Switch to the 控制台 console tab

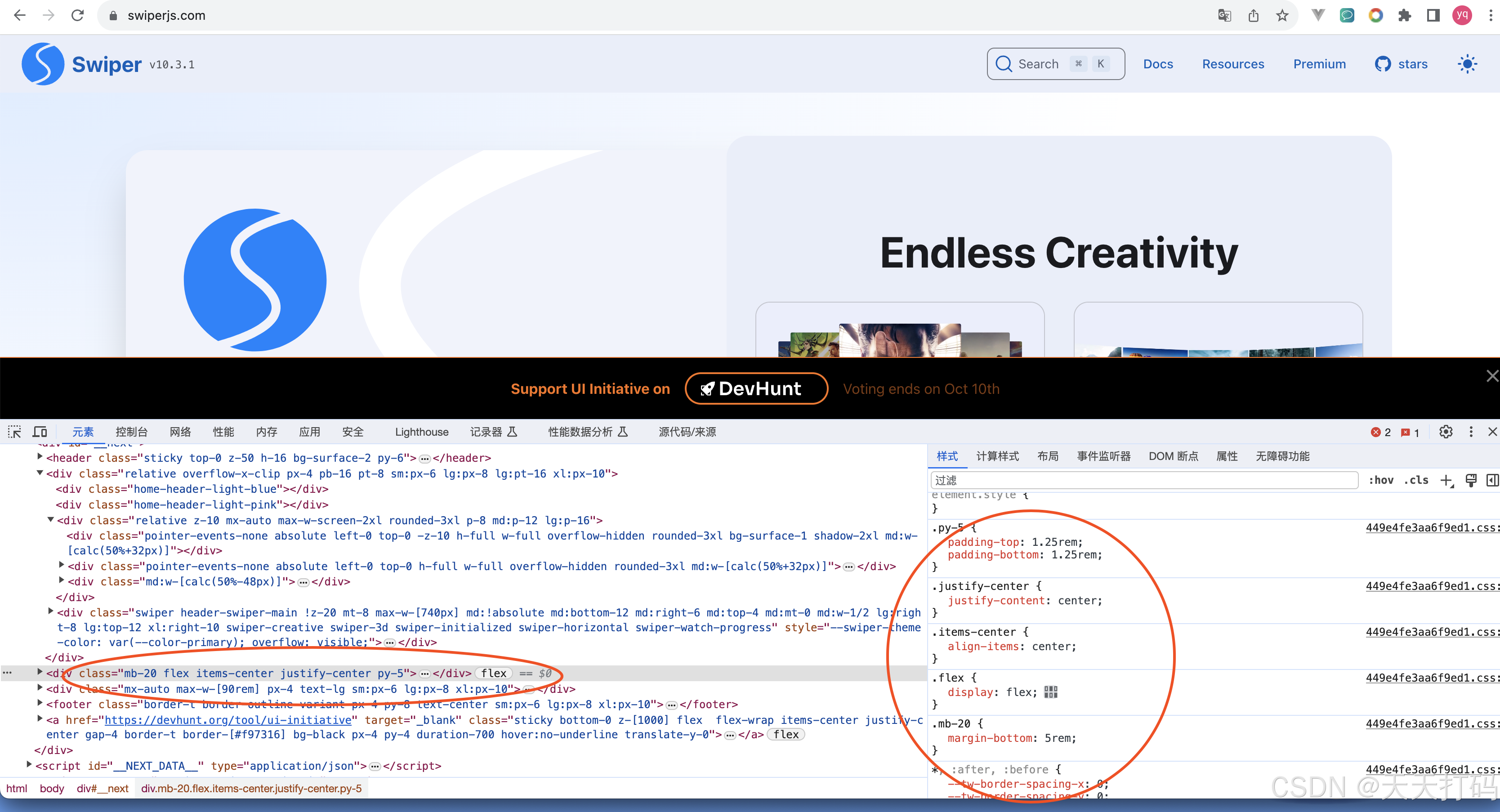131,432
